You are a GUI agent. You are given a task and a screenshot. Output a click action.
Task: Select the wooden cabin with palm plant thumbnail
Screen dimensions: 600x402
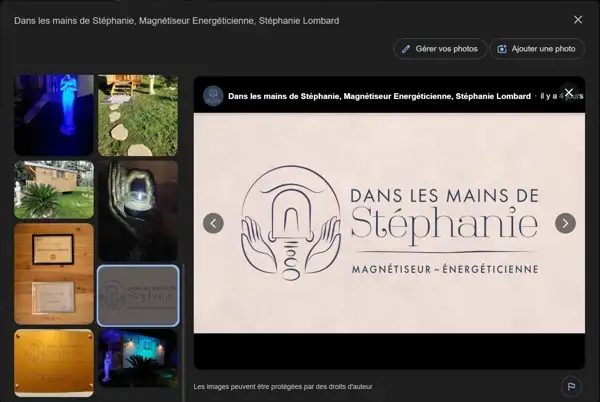(54, 190)
